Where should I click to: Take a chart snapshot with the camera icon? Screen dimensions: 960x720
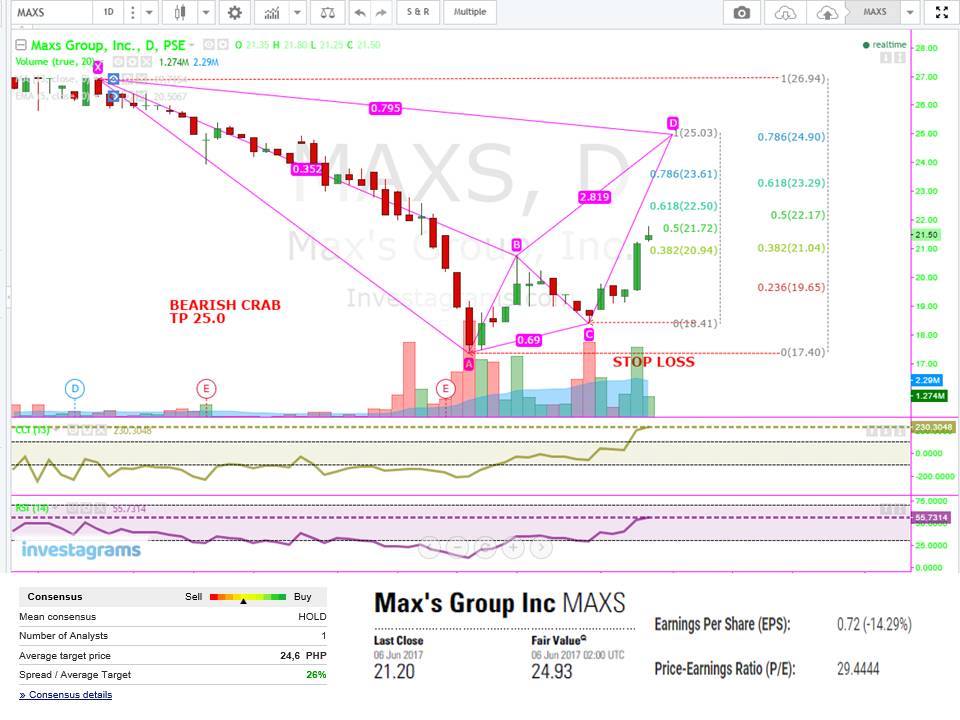[740, 12]
